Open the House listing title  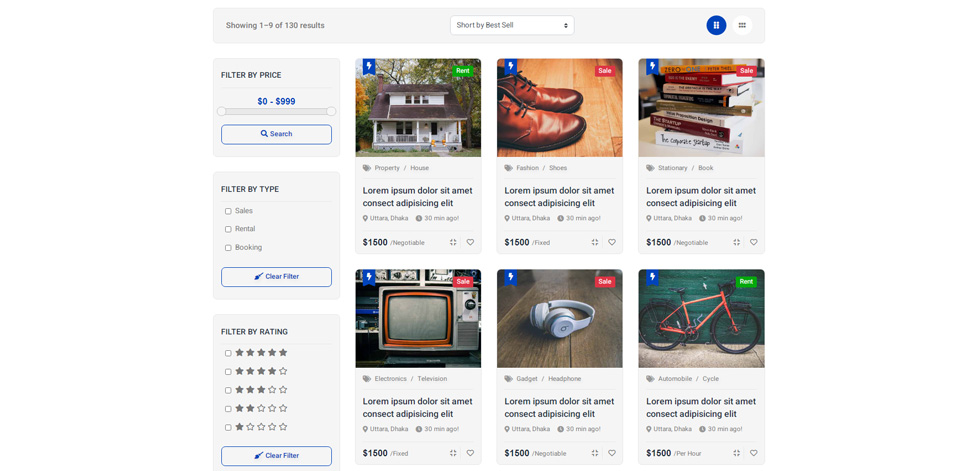point(418,197)
